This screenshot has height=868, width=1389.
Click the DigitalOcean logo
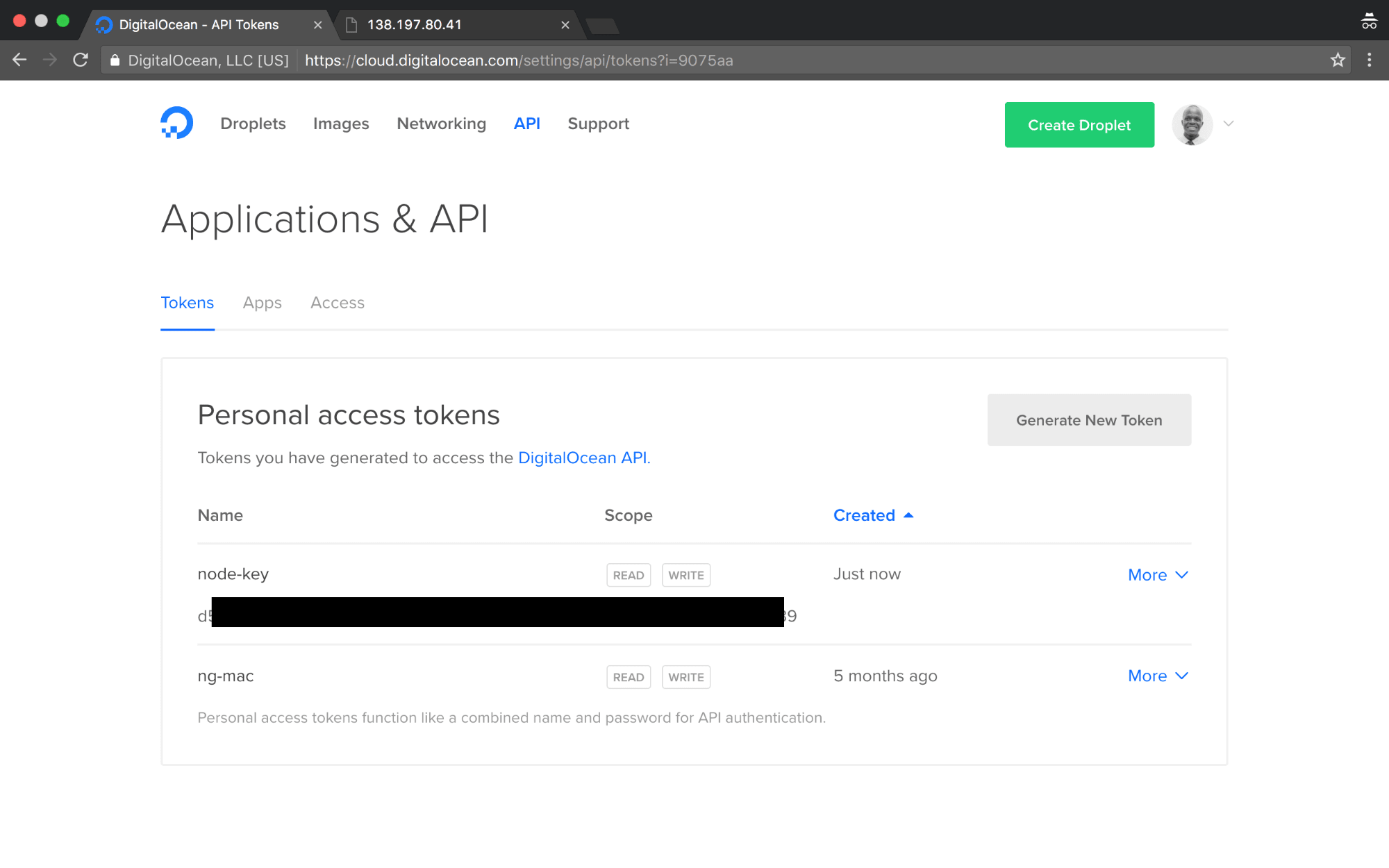tap(177, 123)
